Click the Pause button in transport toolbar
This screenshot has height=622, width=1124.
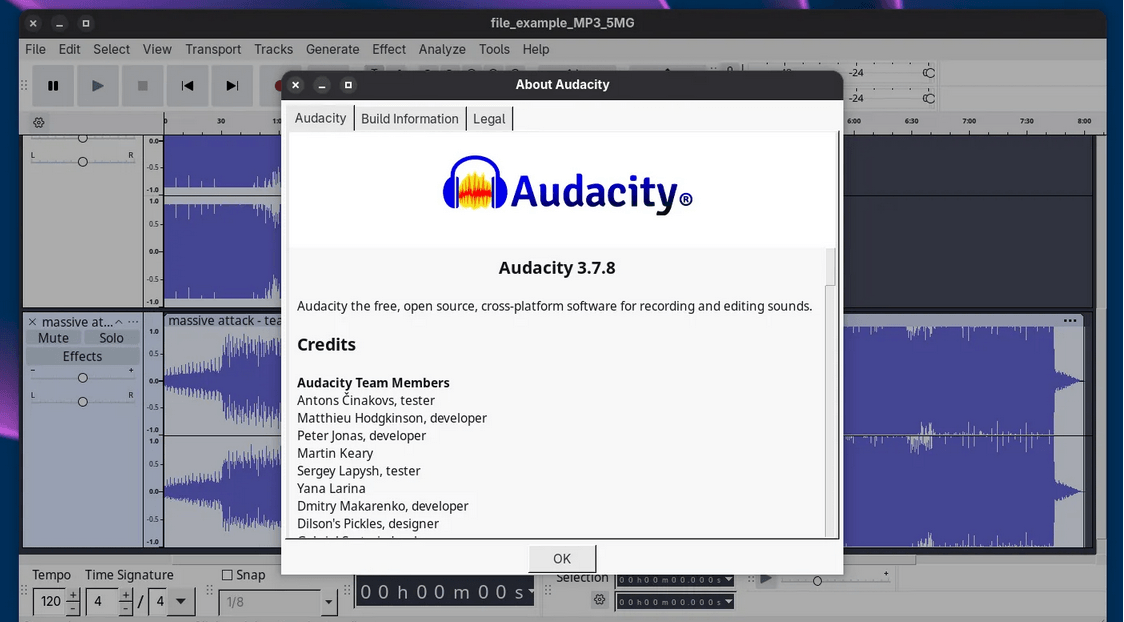click(53, 86)
